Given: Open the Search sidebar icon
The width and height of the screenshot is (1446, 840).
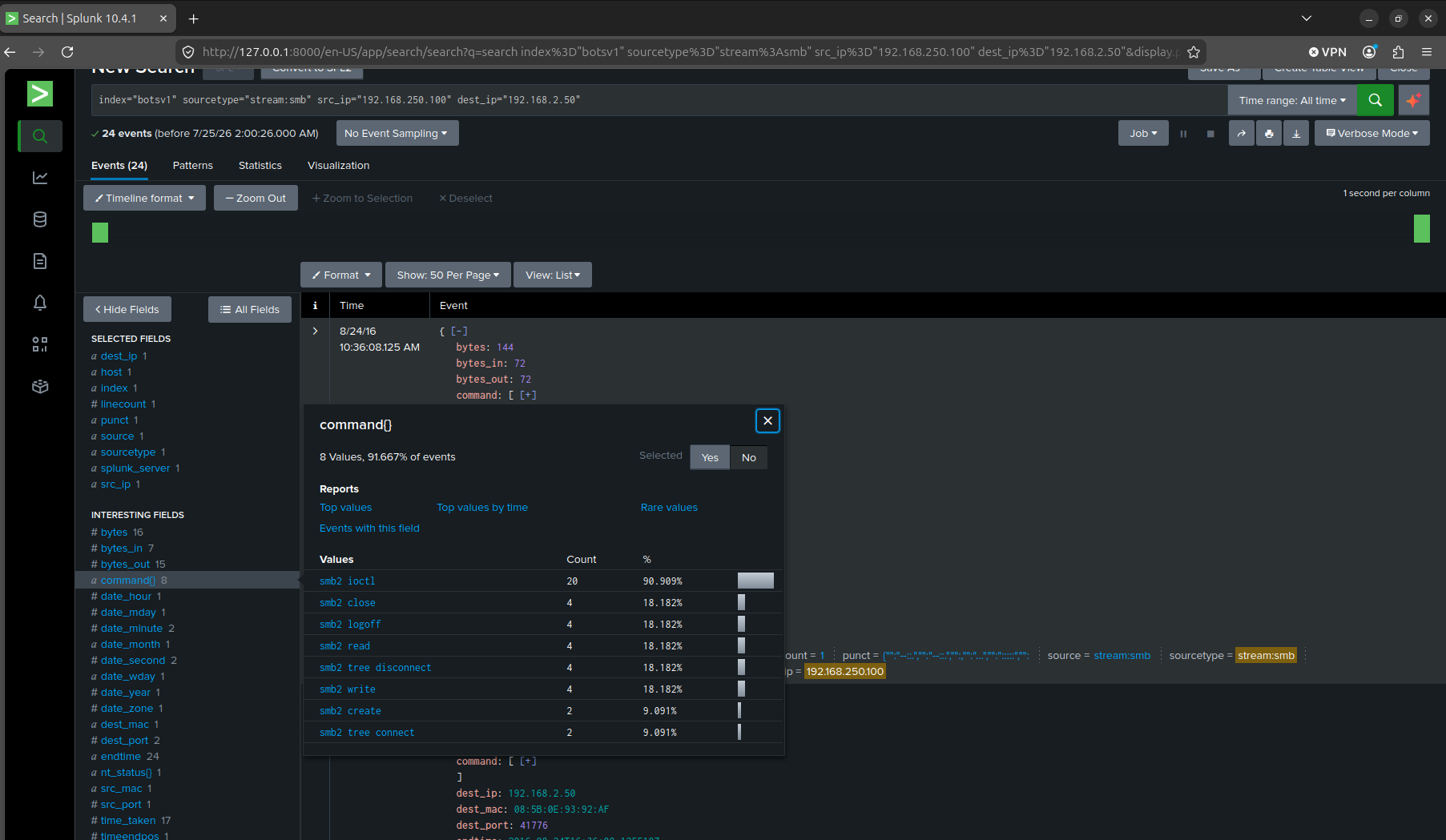Looking at the screenshot, I should (x=40, y=136).
